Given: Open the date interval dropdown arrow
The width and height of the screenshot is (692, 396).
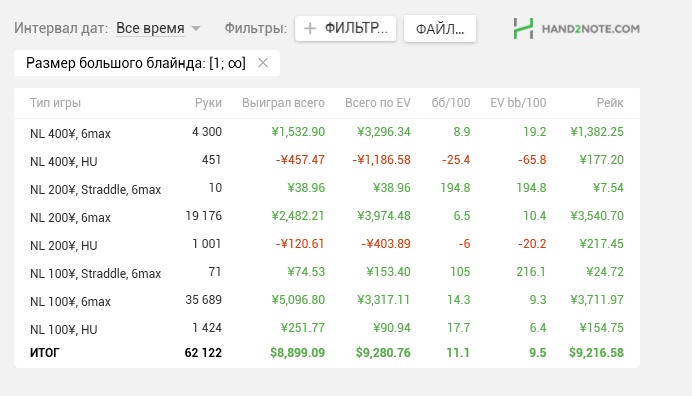Looking at the screenshot, I should click(x=196, y=29).
